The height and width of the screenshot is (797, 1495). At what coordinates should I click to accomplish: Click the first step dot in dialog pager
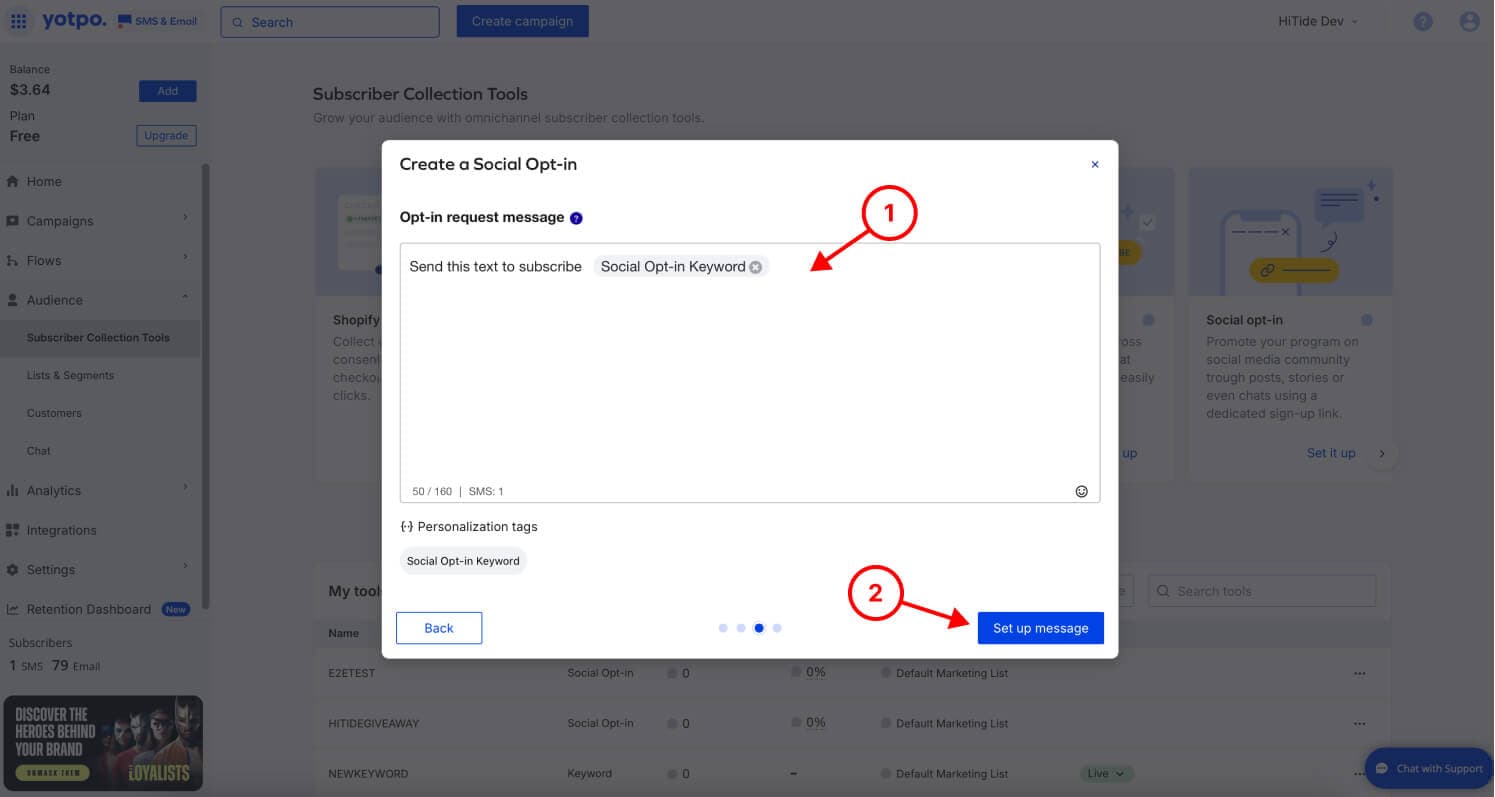click(x=723, y=628)
